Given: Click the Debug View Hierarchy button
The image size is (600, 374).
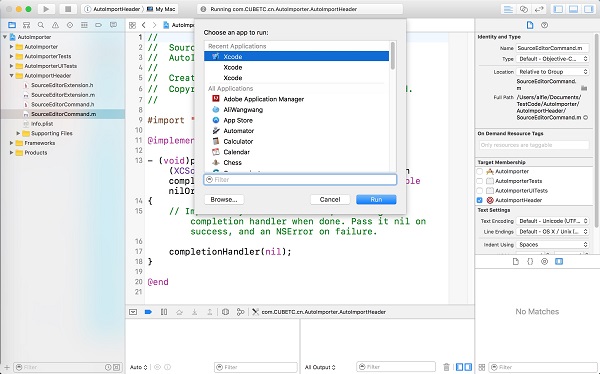Looking at the screenshot, I should (x=225, y=312).
